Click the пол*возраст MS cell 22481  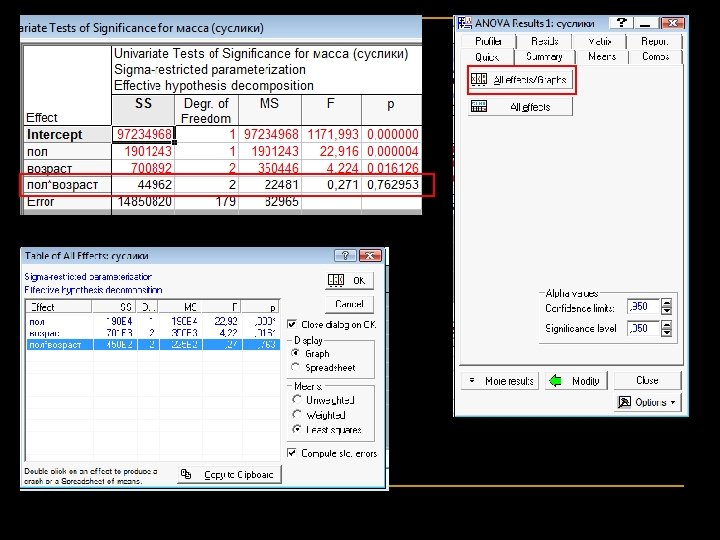point(270,185)
